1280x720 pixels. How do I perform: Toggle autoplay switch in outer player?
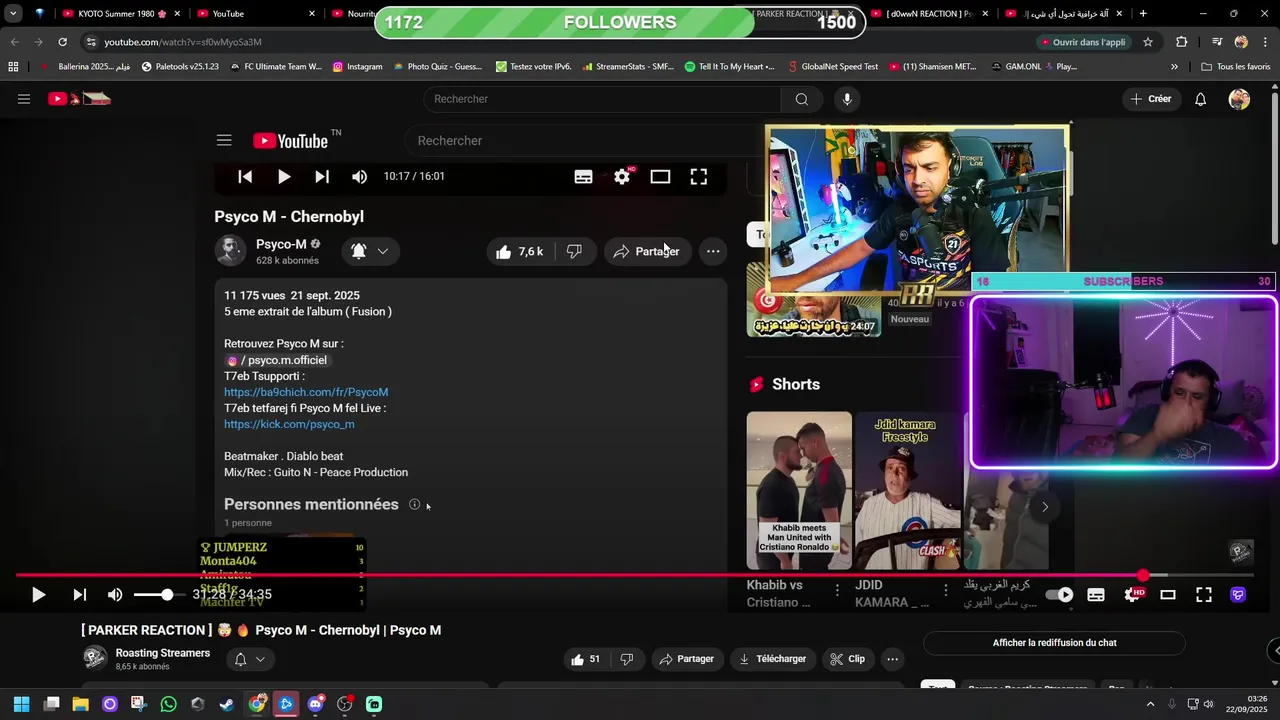tap(1059, 595)
